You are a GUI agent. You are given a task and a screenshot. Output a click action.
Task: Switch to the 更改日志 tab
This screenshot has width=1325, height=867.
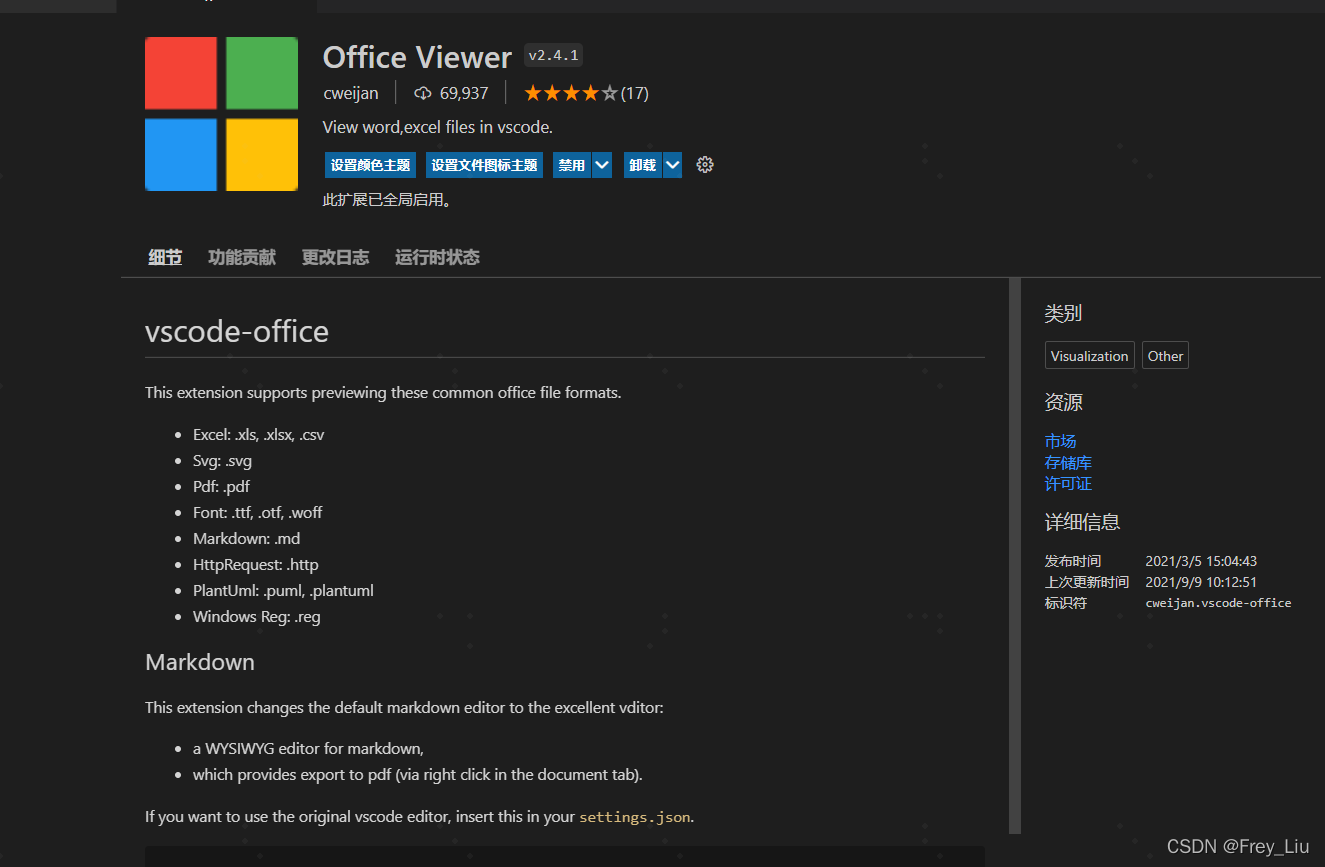tap(336, 257)
